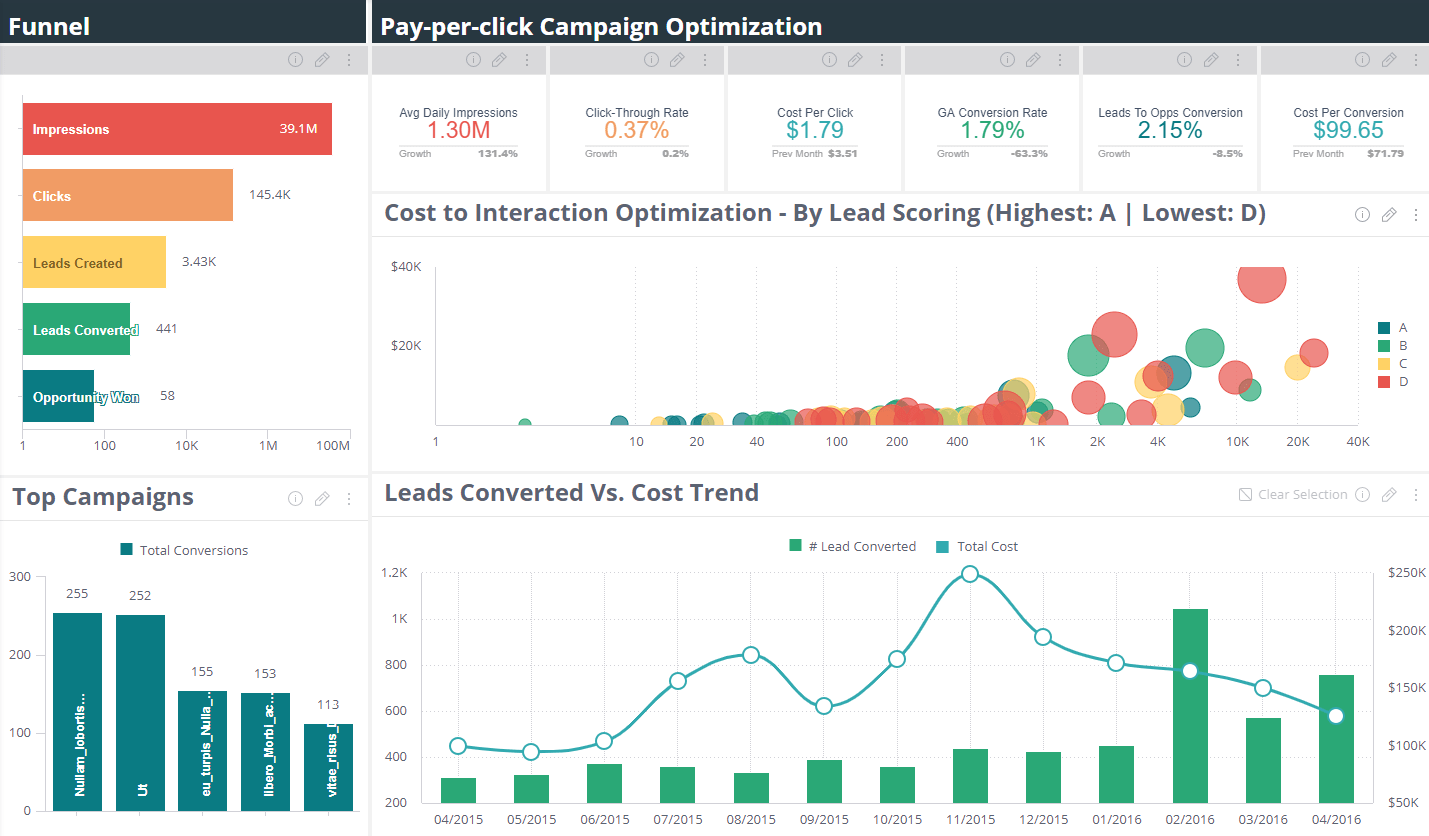Open the edit pencil on Avg Daily Impressions widget
This screenshot has width=1429, height=836.
click(x=499, y=60)
